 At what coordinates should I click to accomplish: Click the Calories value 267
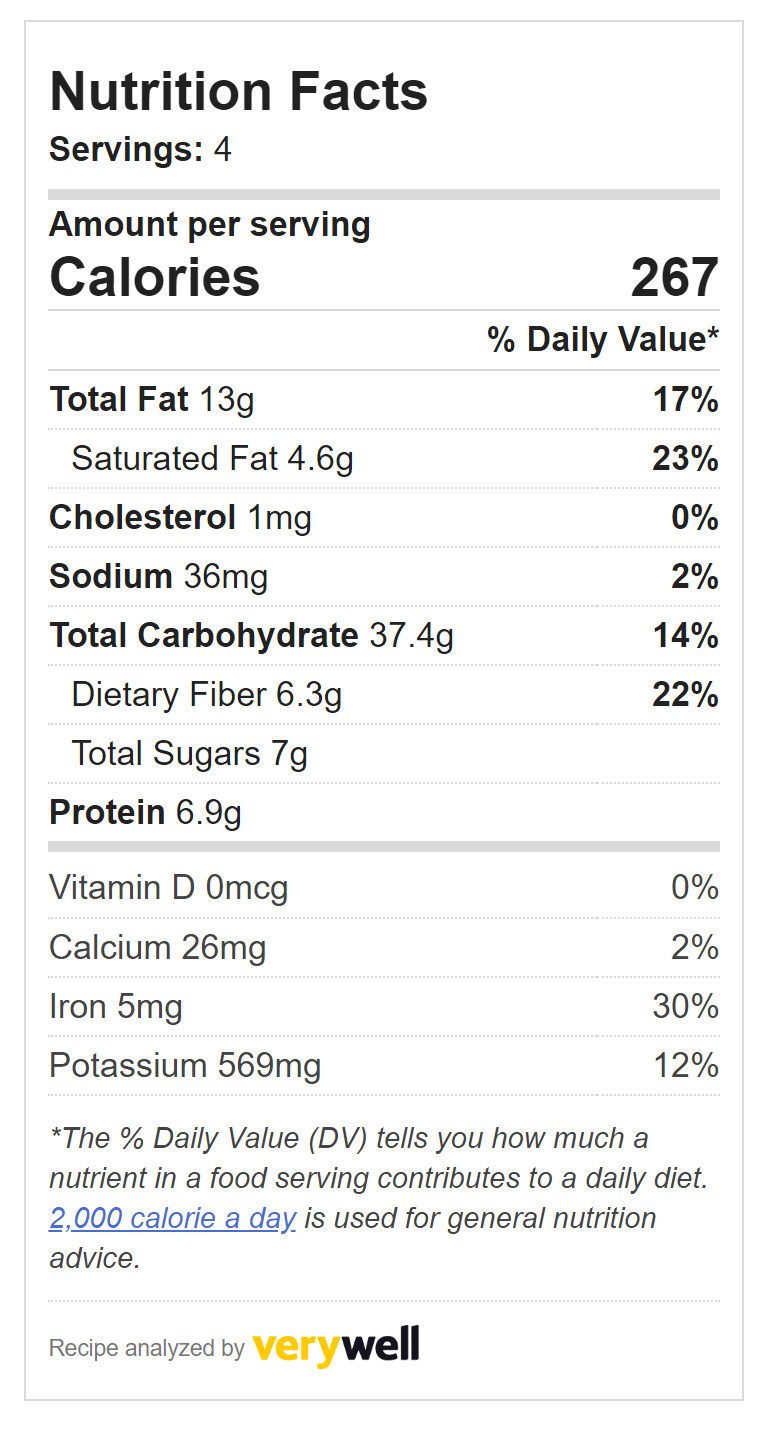[674, 277]
